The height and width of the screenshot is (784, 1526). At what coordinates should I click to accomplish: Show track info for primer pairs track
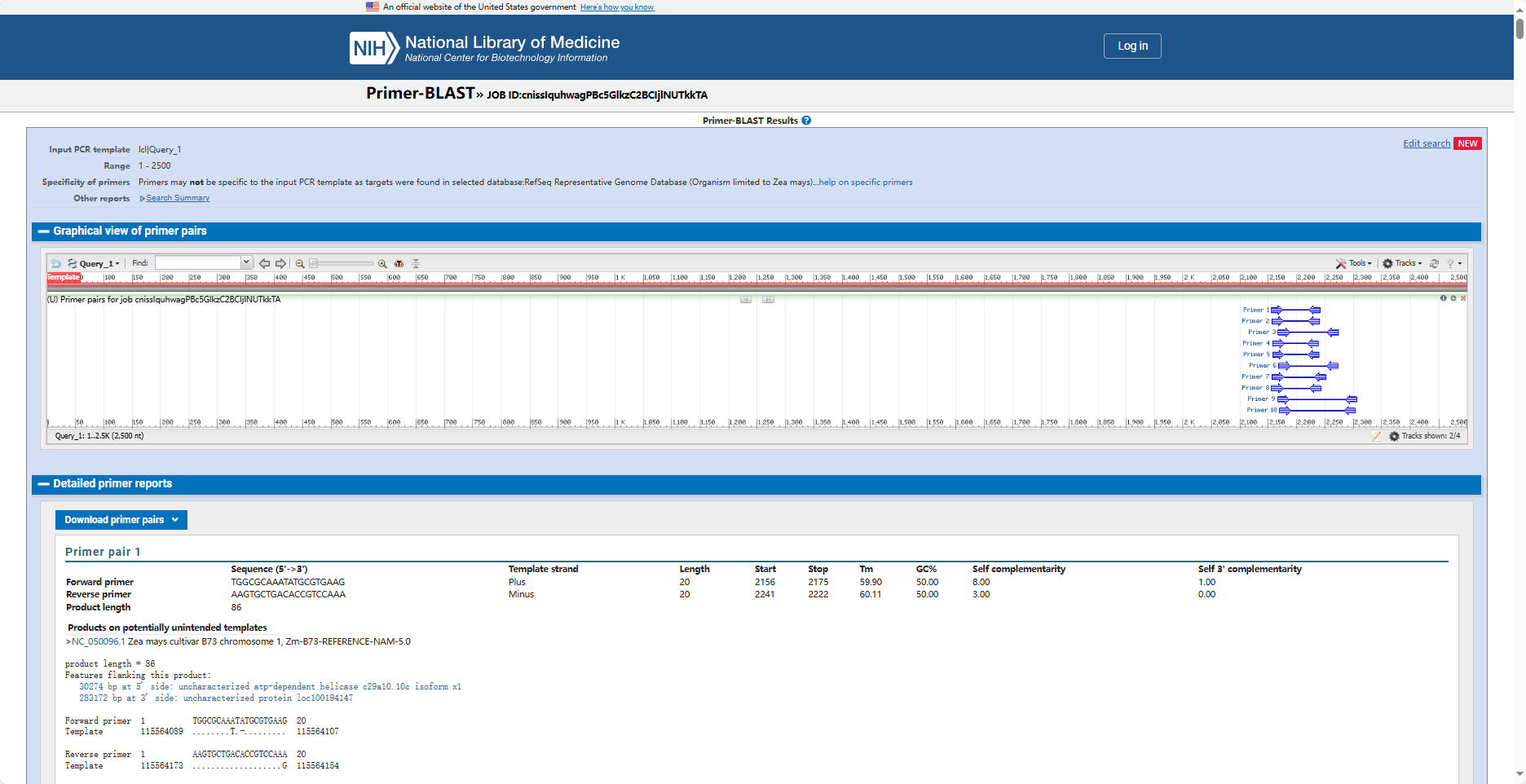pos(1443,298)
